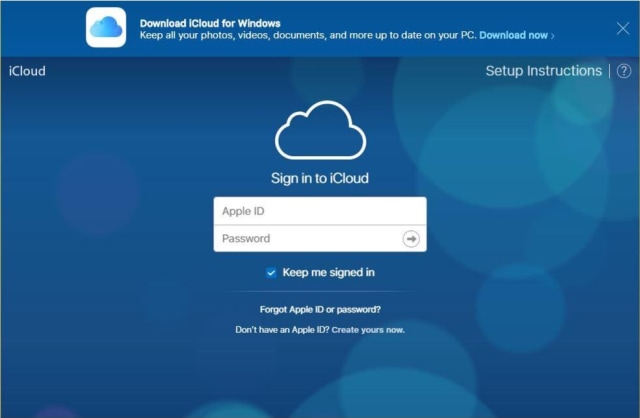Image resolution: width=640 pixels, height=418 pixels.
Task: Click the Sign in to iCloud heading
Action: pos(320,178)
